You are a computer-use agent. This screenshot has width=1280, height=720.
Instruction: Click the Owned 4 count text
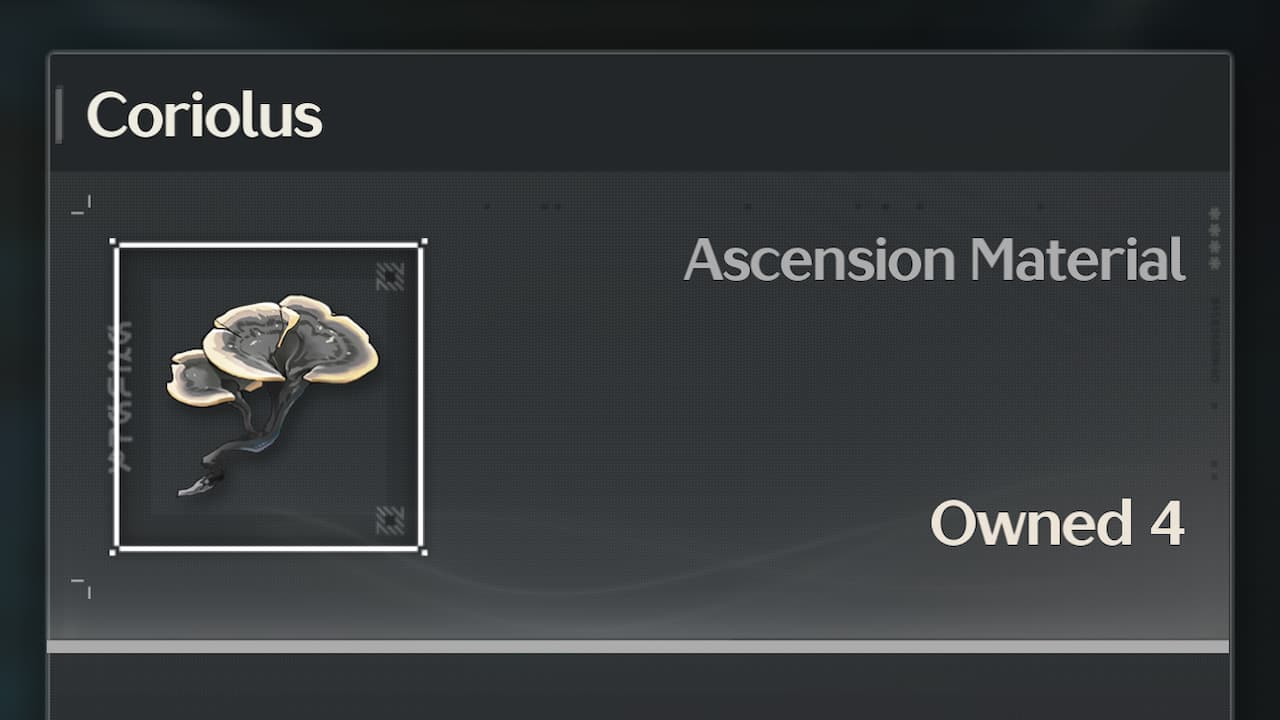point(1058,522)
